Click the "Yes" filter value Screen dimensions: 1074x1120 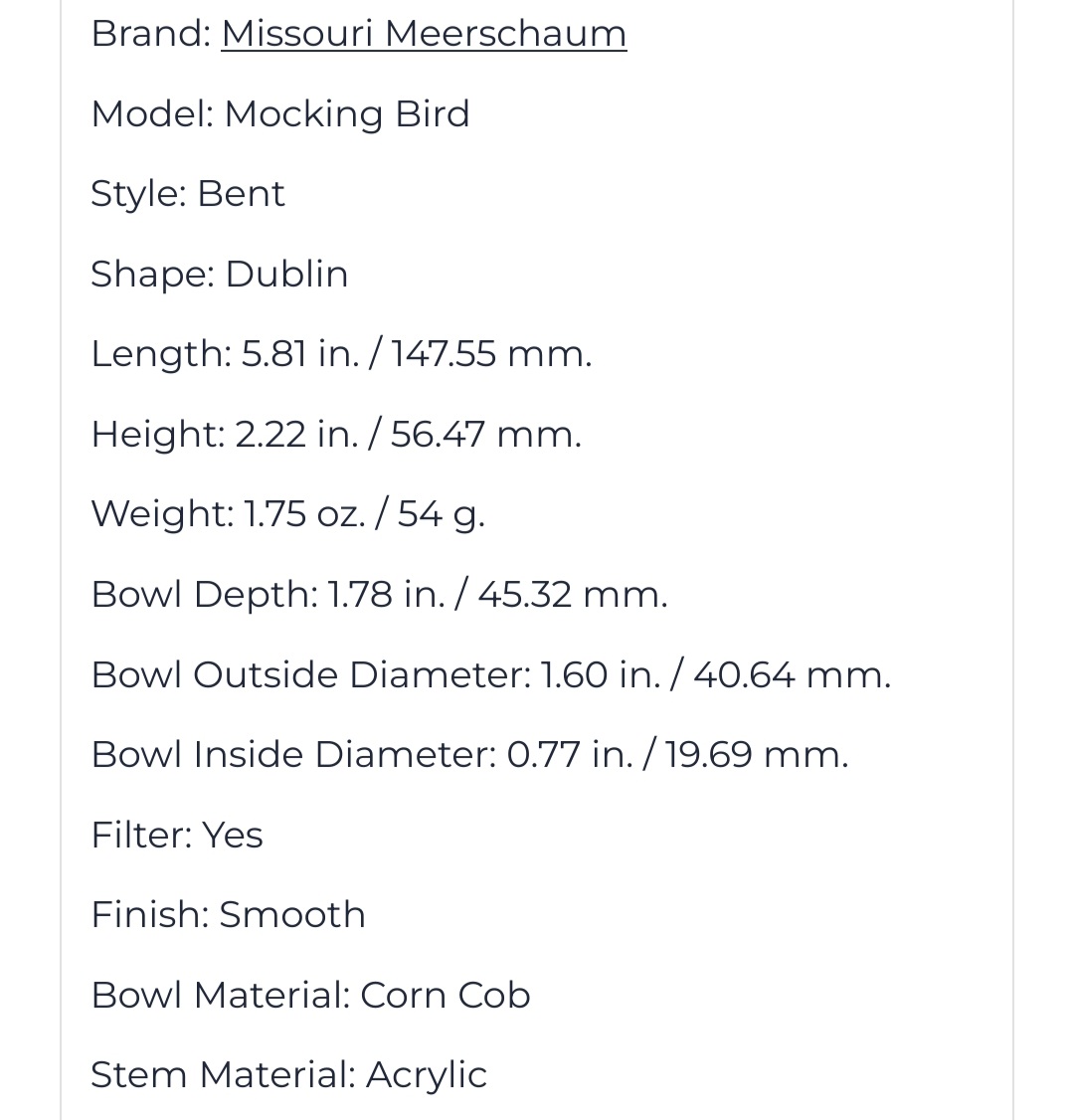[x=233, y=836]
